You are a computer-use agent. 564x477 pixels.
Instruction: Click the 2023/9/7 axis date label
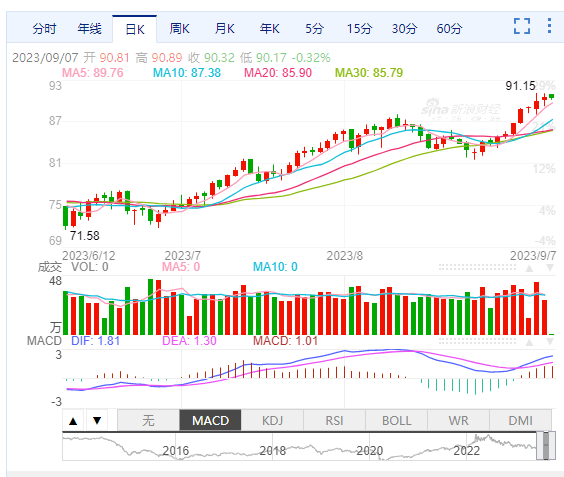tap(533, 256)
